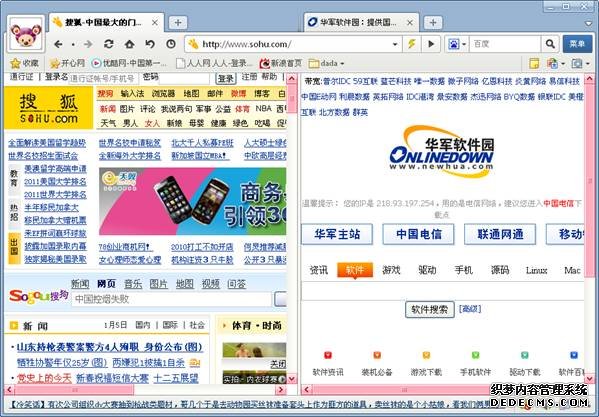Click the Sogou search logo
The height and width of the screenshot is (417, 599).
(38, 296)
